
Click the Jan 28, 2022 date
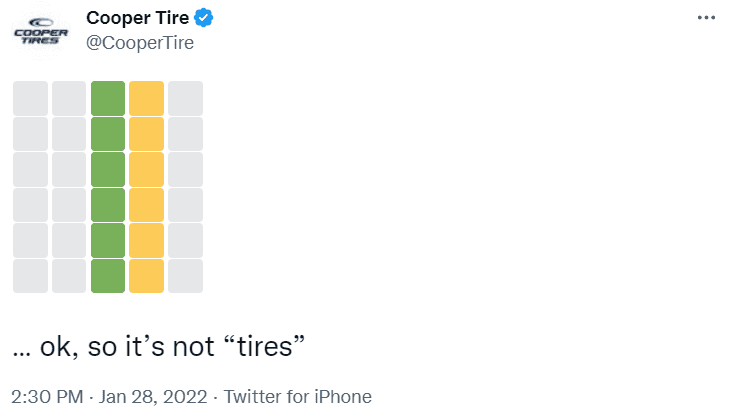point(156,396)
